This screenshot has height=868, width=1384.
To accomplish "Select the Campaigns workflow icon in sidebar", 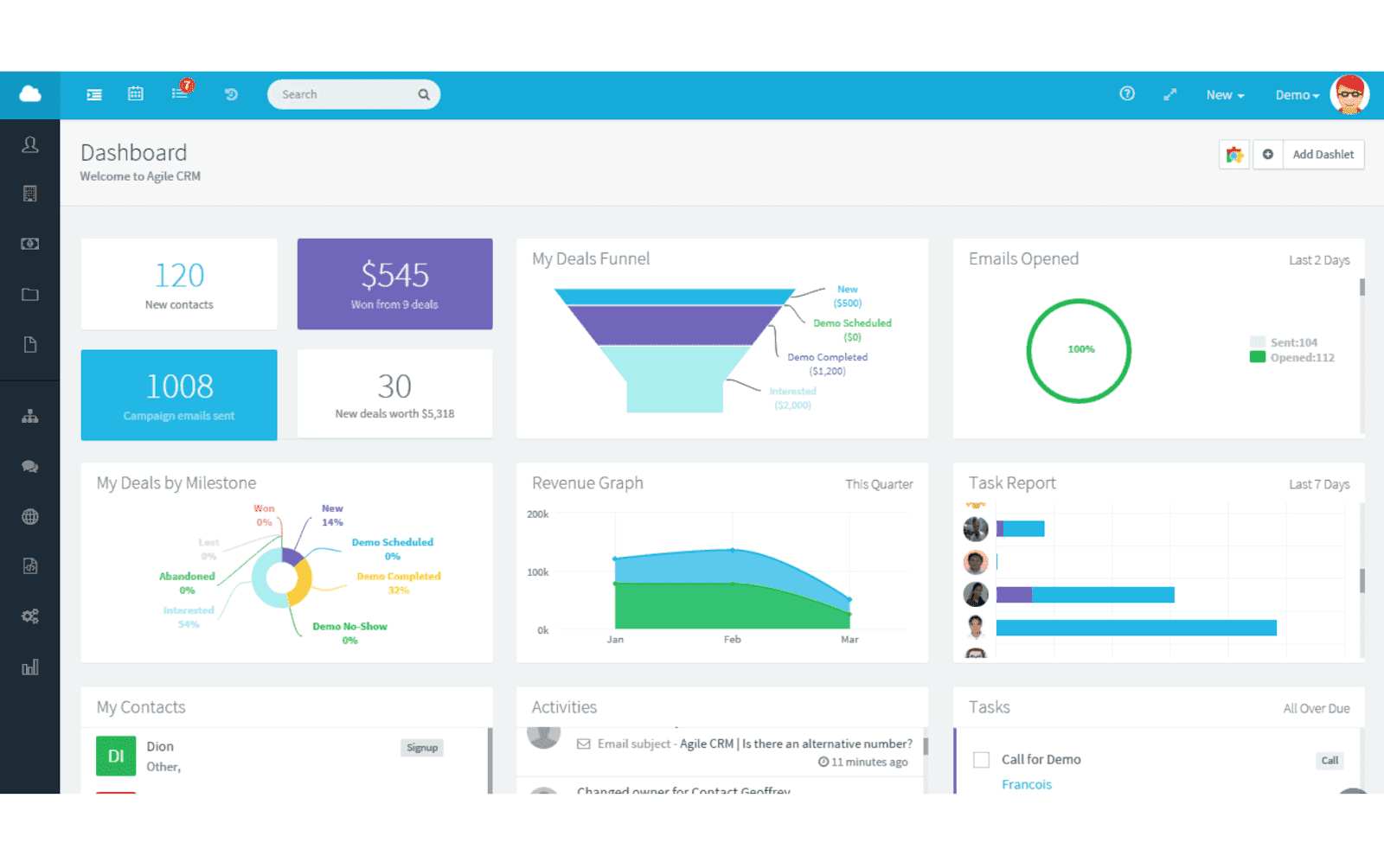I will (30, 416).
